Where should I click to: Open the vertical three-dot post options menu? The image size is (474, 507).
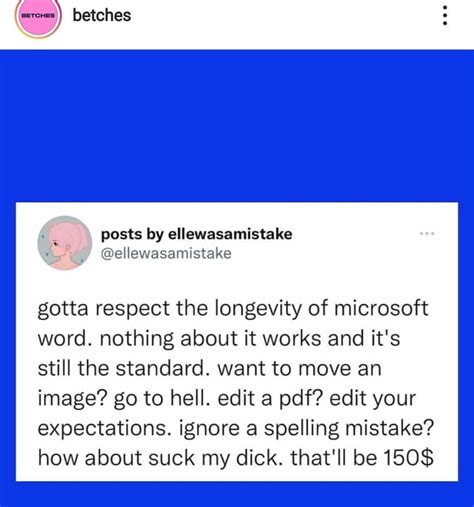444,15
